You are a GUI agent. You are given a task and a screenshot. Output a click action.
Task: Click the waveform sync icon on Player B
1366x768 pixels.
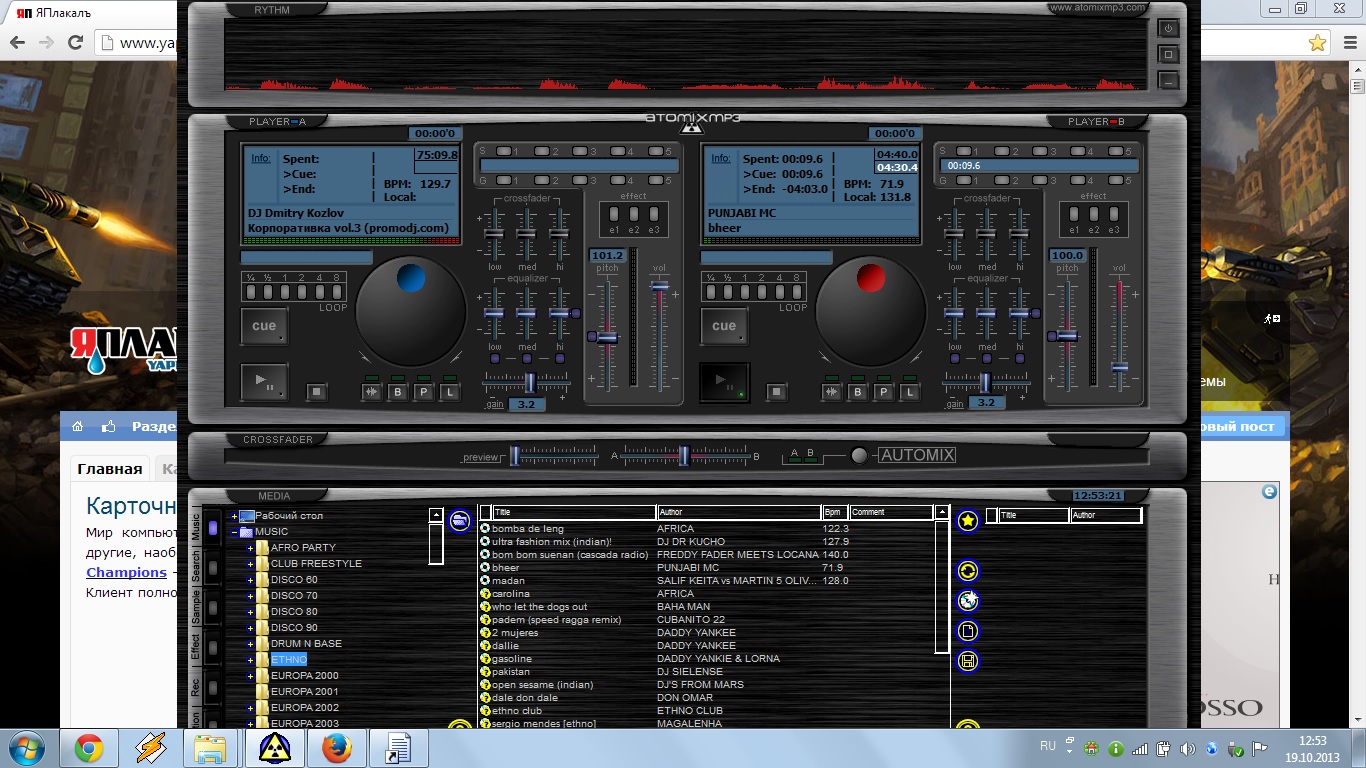click(x=831, y=392)
